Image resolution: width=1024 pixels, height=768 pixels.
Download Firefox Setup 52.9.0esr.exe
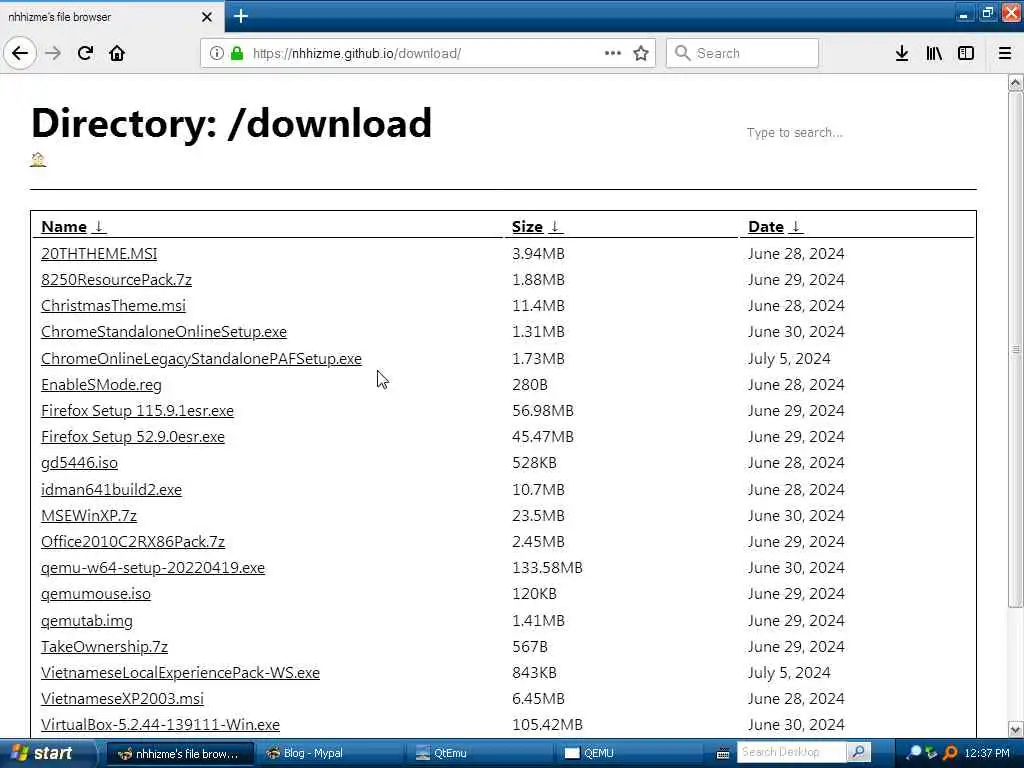click(133, 437)
